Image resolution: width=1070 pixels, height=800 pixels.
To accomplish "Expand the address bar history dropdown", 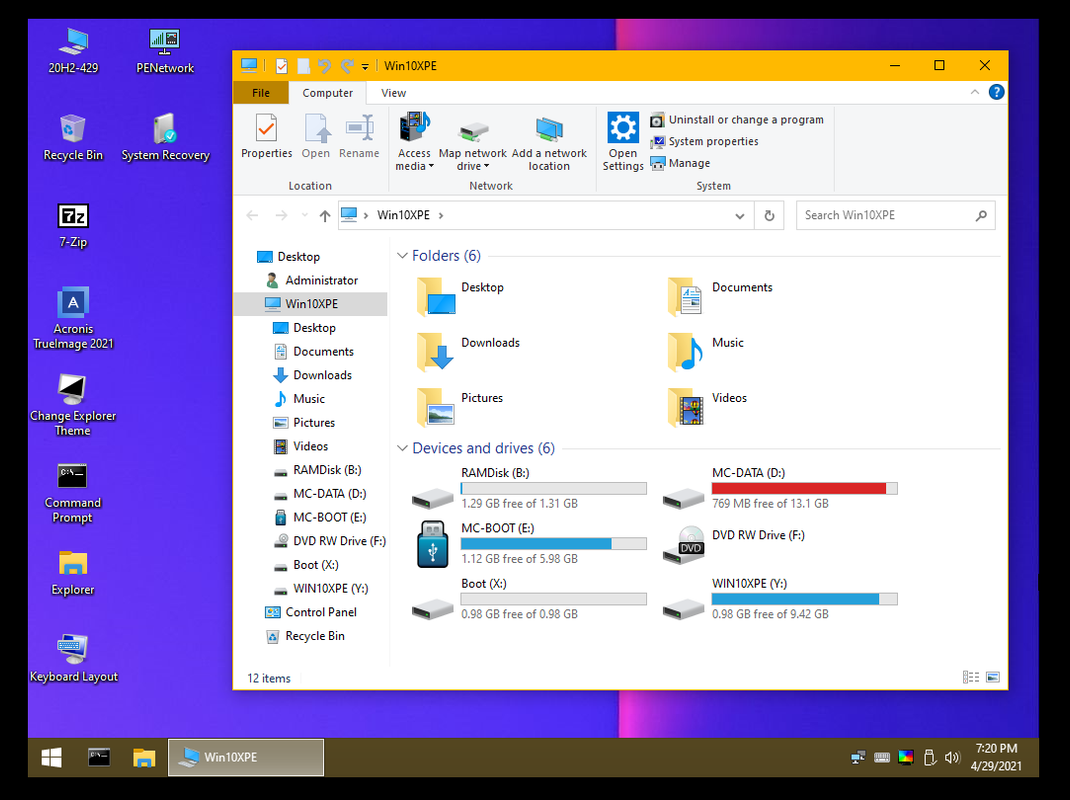I will click(x=740, y=216).
